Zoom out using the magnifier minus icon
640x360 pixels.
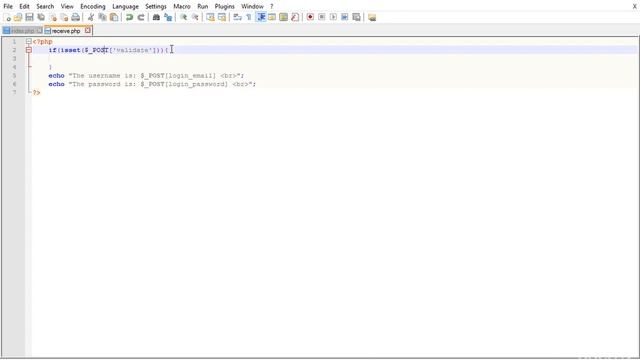tap(195, 17)
